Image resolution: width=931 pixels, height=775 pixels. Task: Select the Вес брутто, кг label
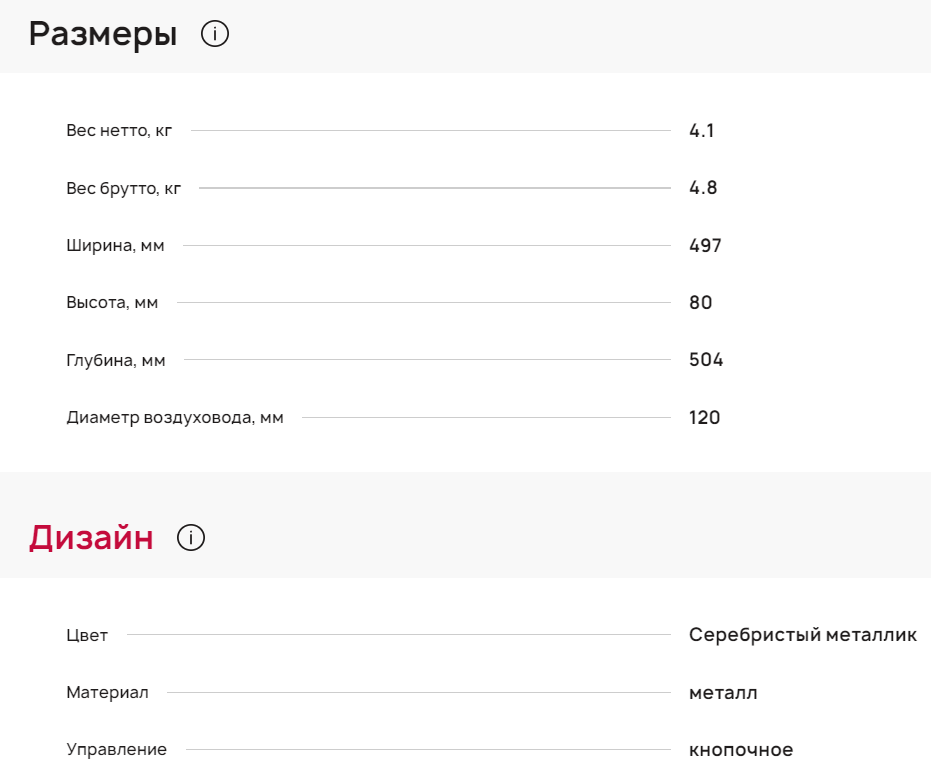[124, 188]
